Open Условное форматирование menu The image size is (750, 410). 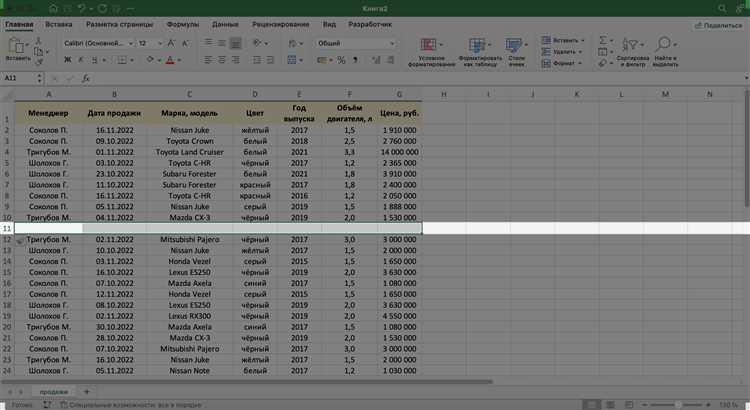point(431,52)
